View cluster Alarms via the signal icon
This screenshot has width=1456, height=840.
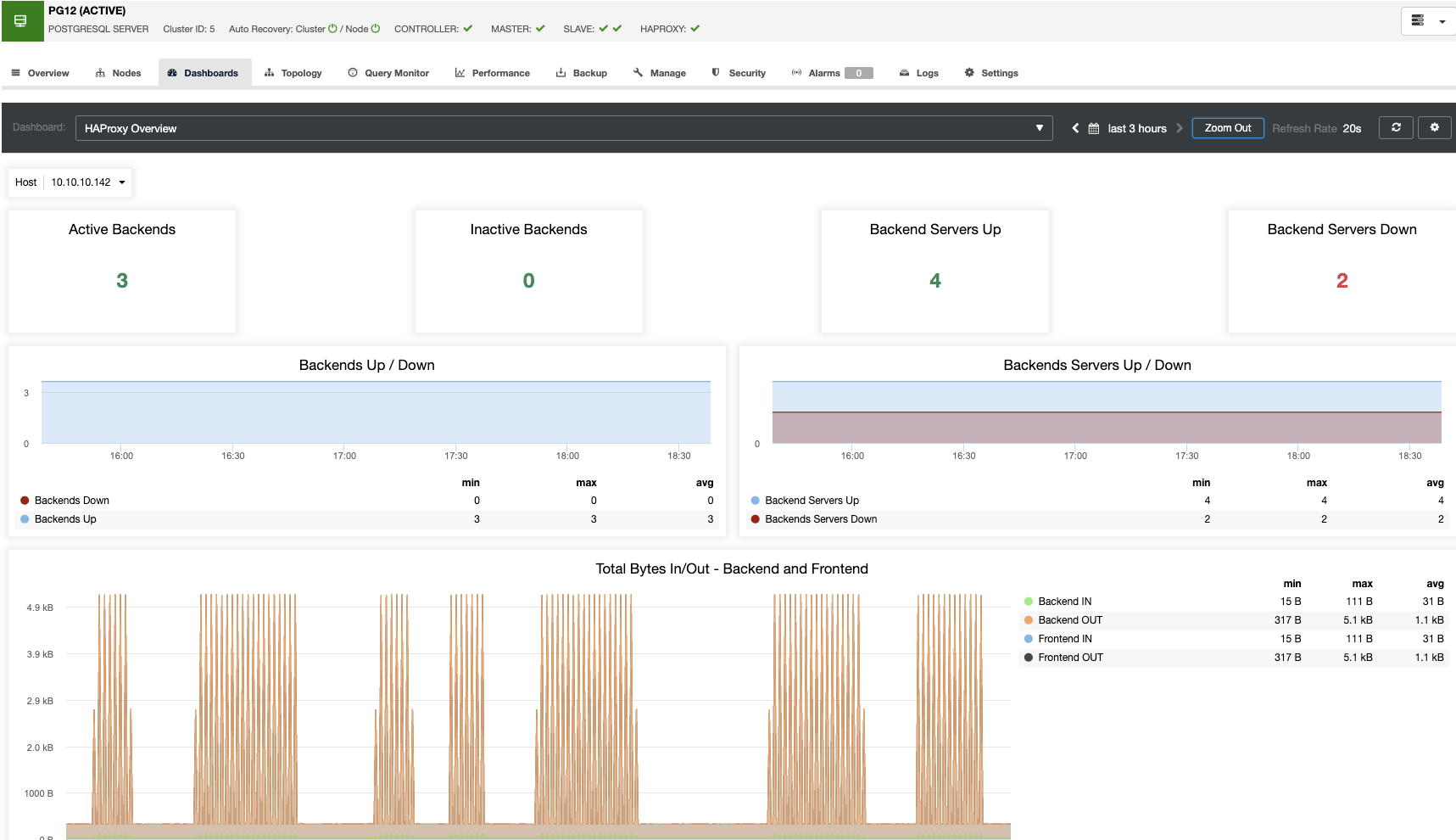coord(797,73)
